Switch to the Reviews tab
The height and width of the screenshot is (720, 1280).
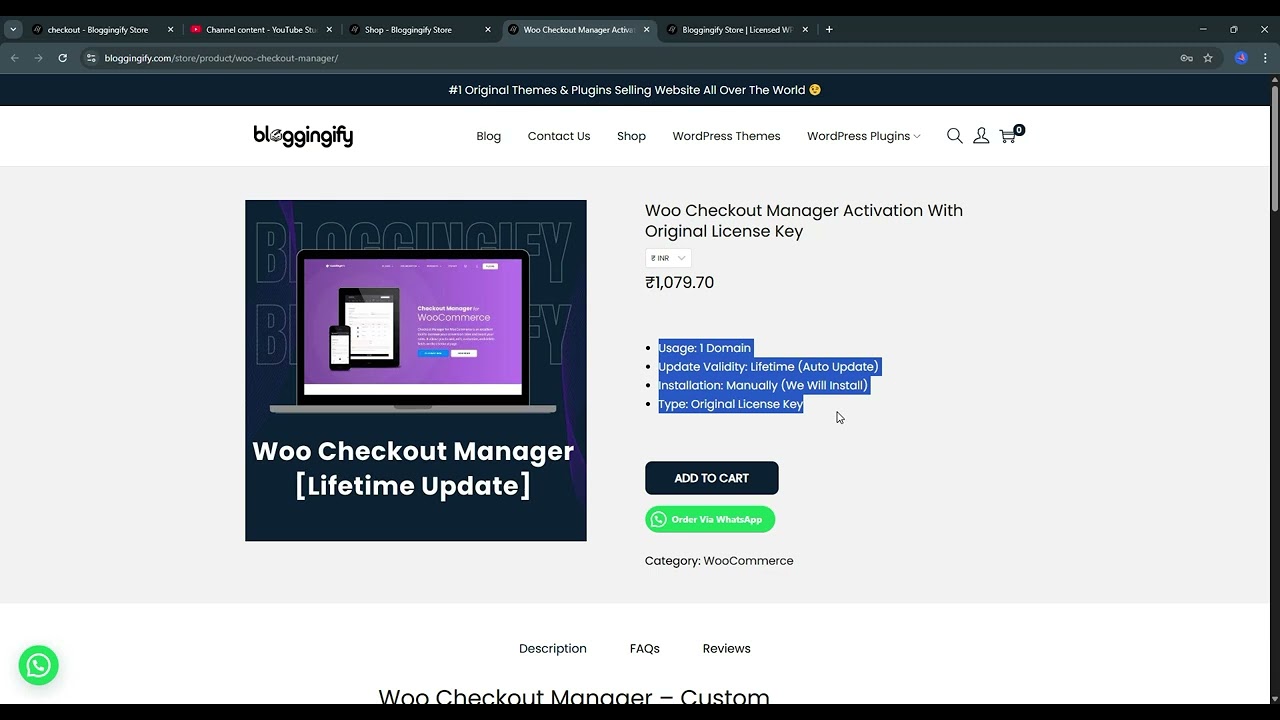726,649
